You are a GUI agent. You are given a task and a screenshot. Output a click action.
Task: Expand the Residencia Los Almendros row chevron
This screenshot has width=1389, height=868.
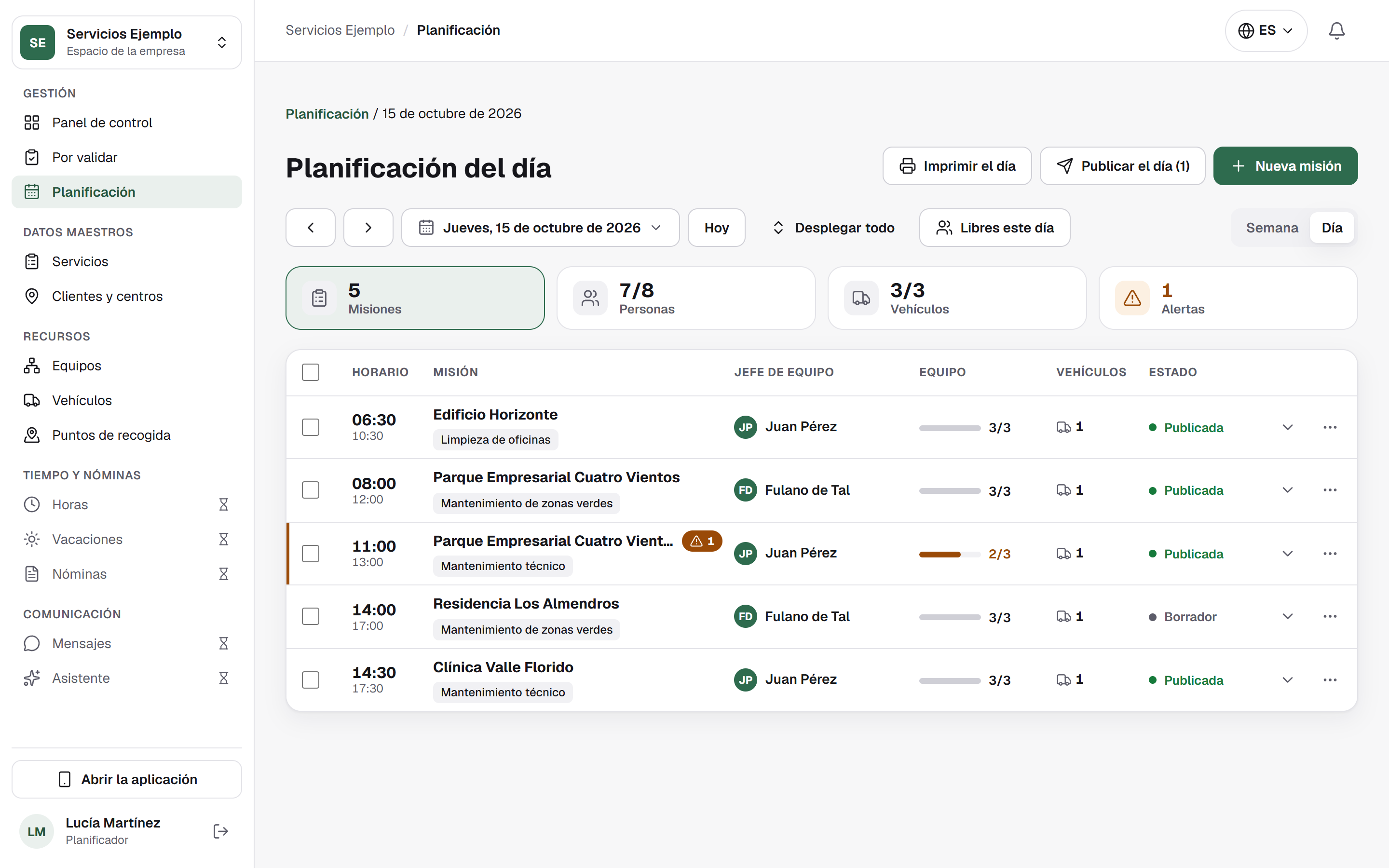pyautogui.click(x=1287, y=616)
